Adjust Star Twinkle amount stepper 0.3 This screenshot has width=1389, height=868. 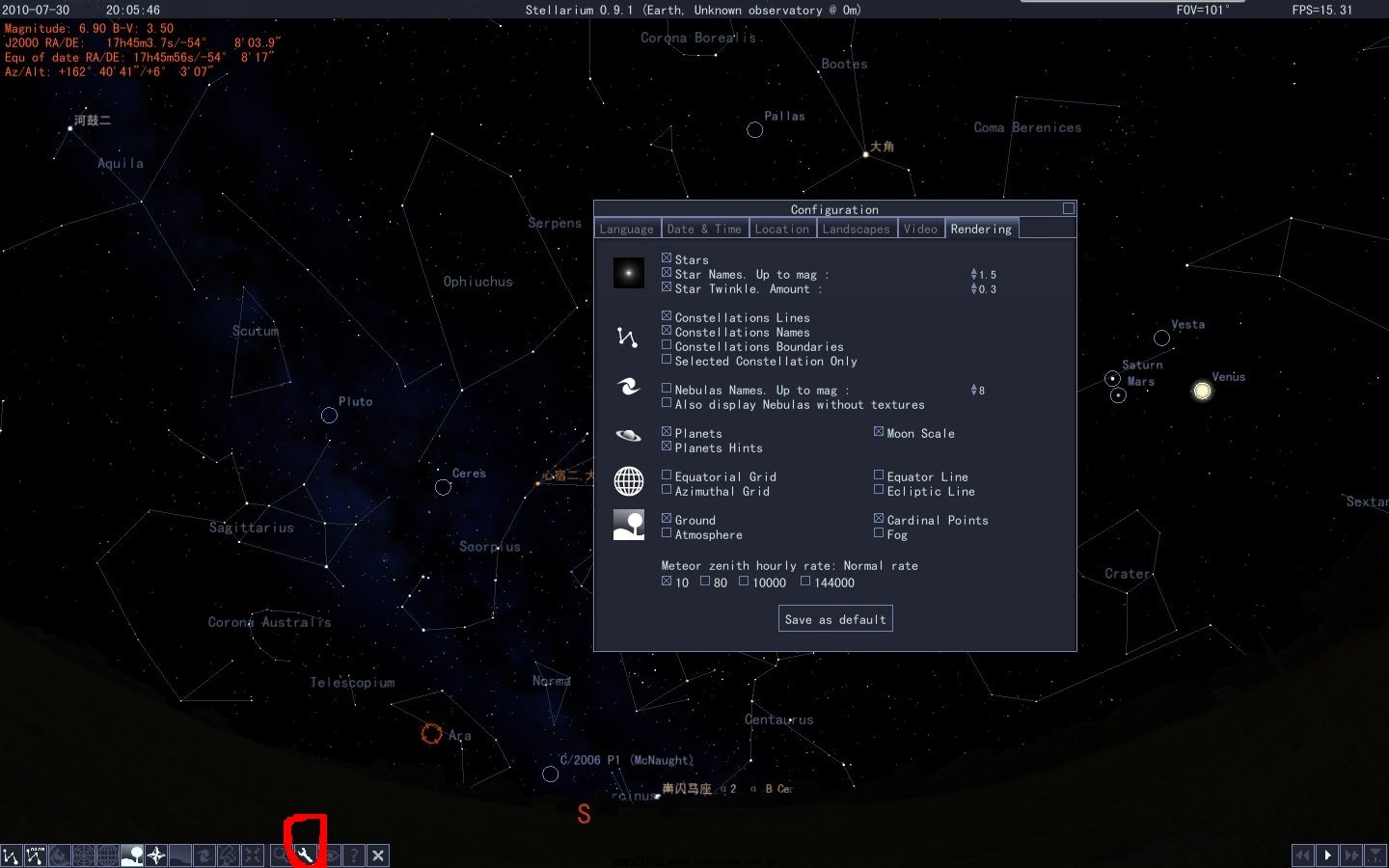pyautogui.click(x=974, y=288)
